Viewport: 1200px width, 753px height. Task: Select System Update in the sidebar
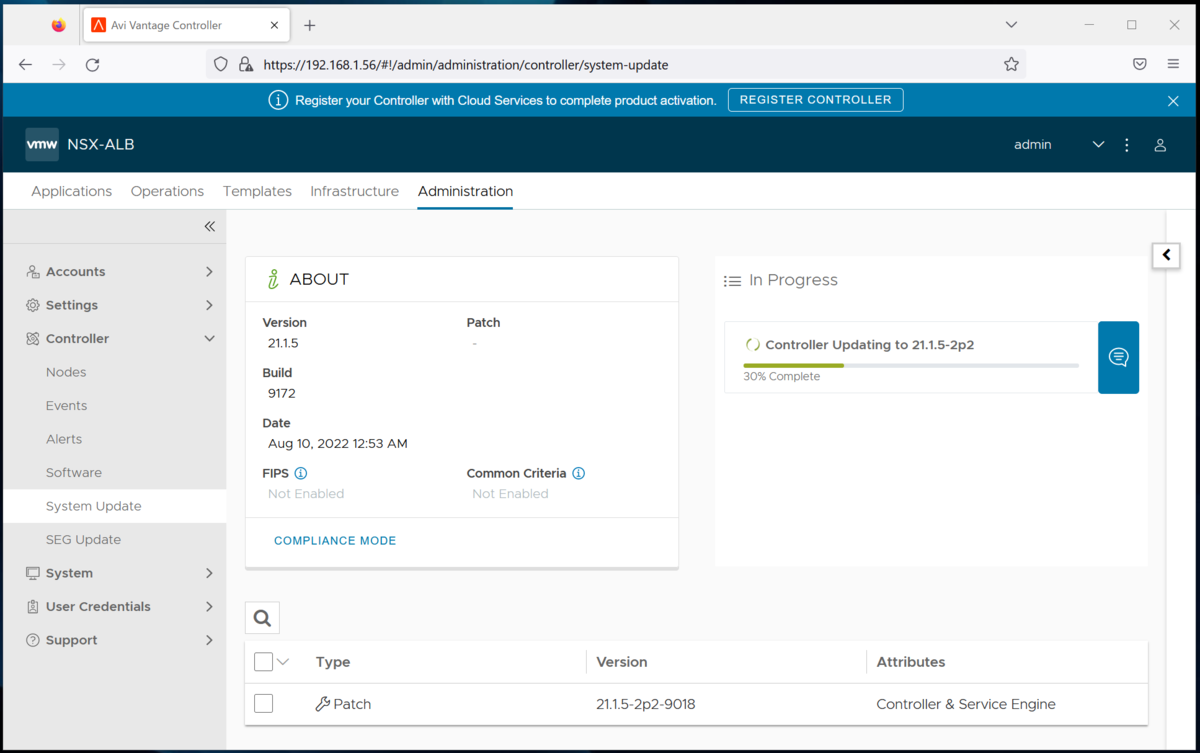(93, 506)
